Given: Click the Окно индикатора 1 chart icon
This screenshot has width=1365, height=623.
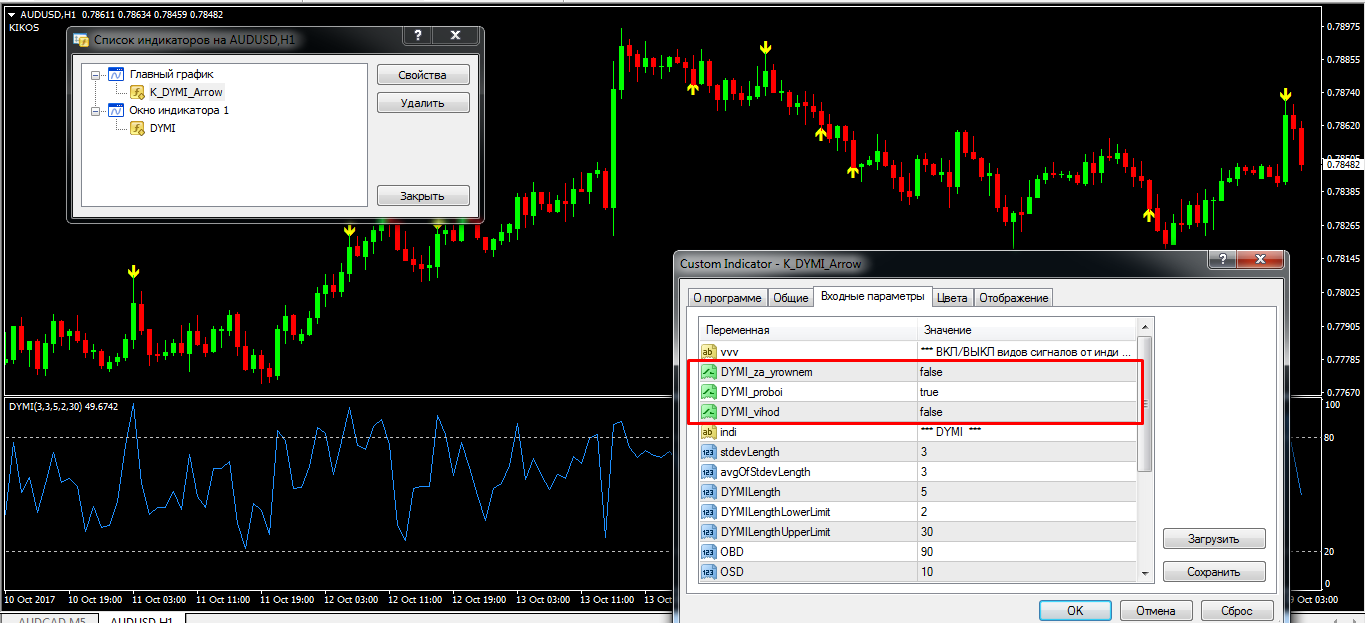Looking at the screenshot, I should click(116, 110).
